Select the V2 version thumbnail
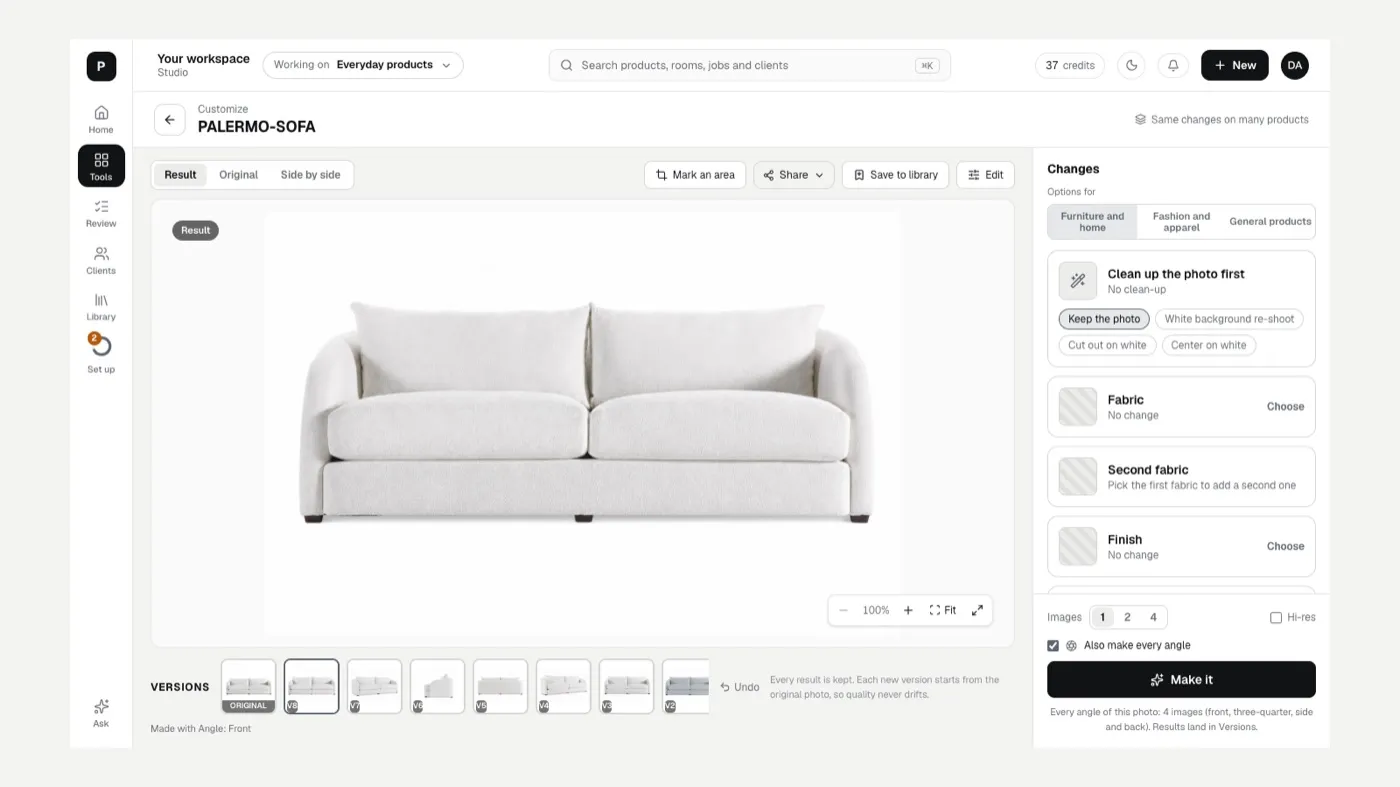Image resolution: width=1400 pixels, height=787 pixels. 686,686
